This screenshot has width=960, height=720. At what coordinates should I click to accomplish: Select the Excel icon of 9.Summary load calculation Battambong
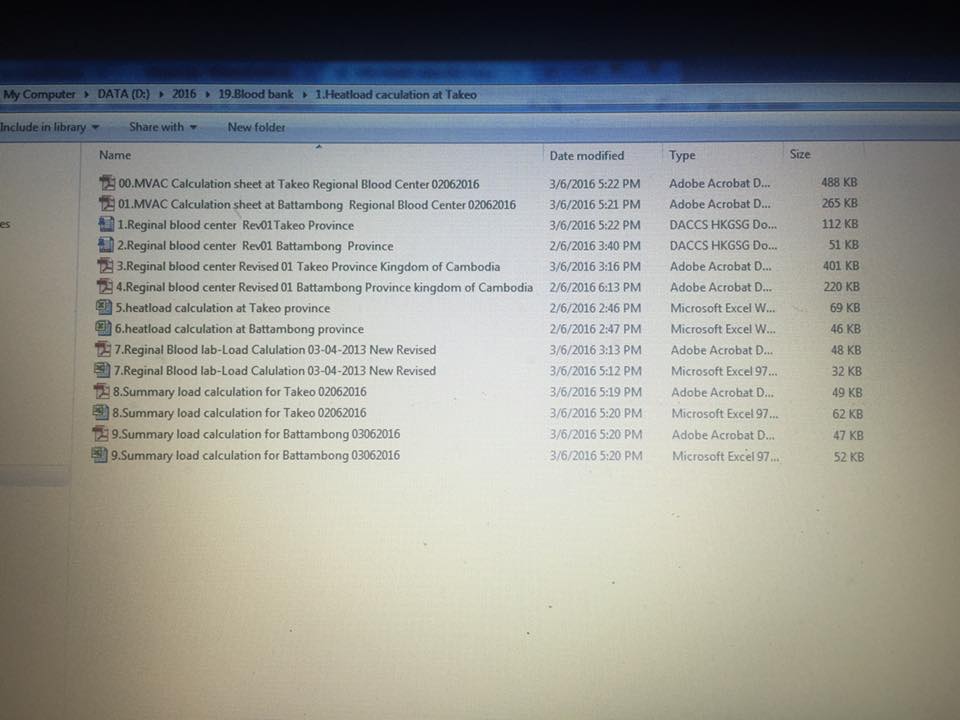point(100,455)
